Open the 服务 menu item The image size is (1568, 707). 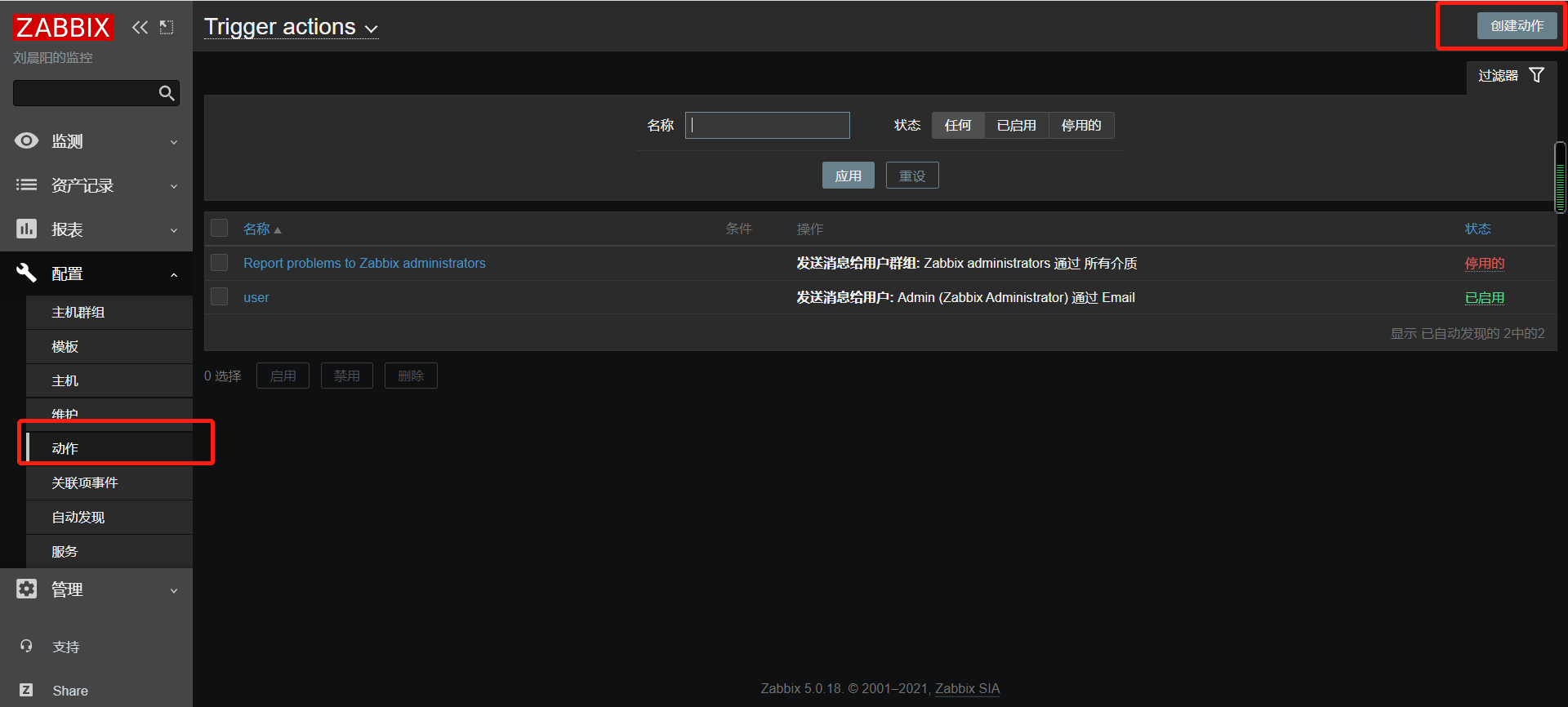(x=109, y=551)
